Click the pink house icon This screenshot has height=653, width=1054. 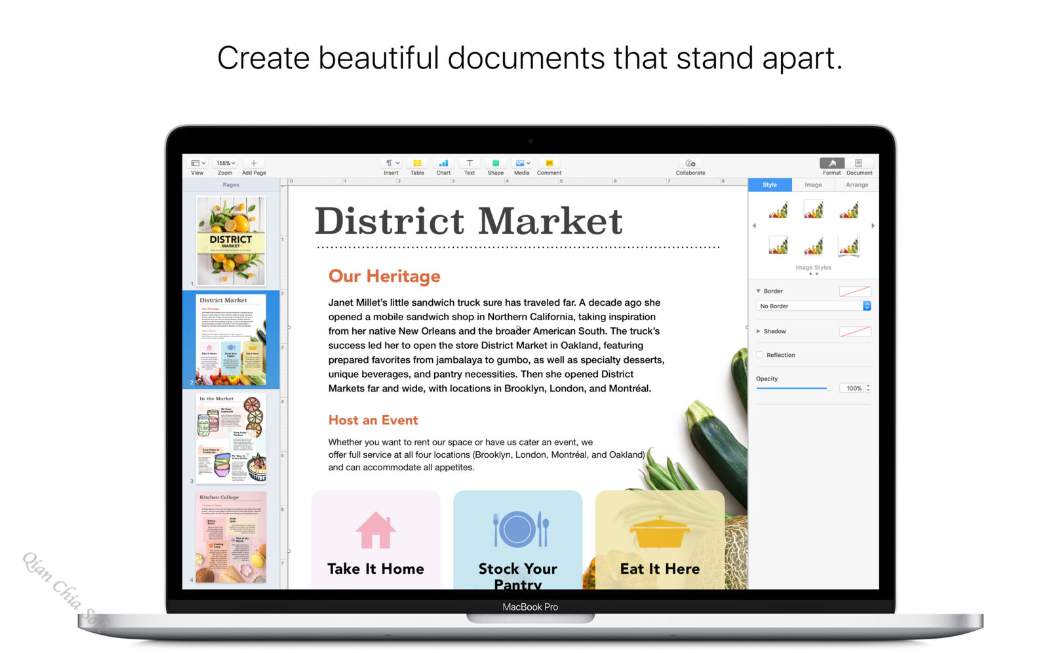376,530
